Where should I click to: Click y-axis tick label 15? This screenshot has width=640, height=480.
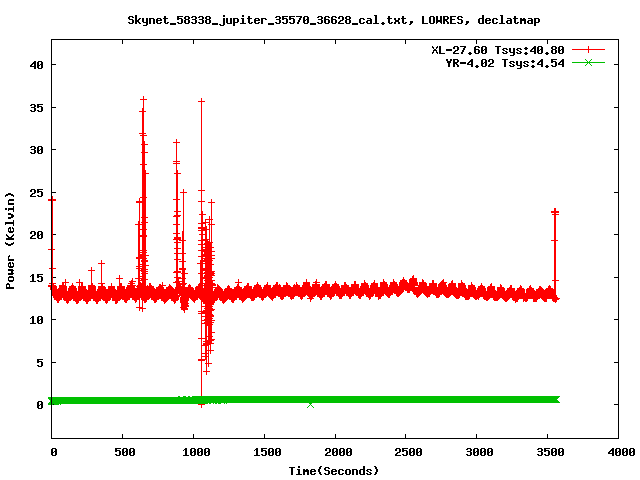37,278
